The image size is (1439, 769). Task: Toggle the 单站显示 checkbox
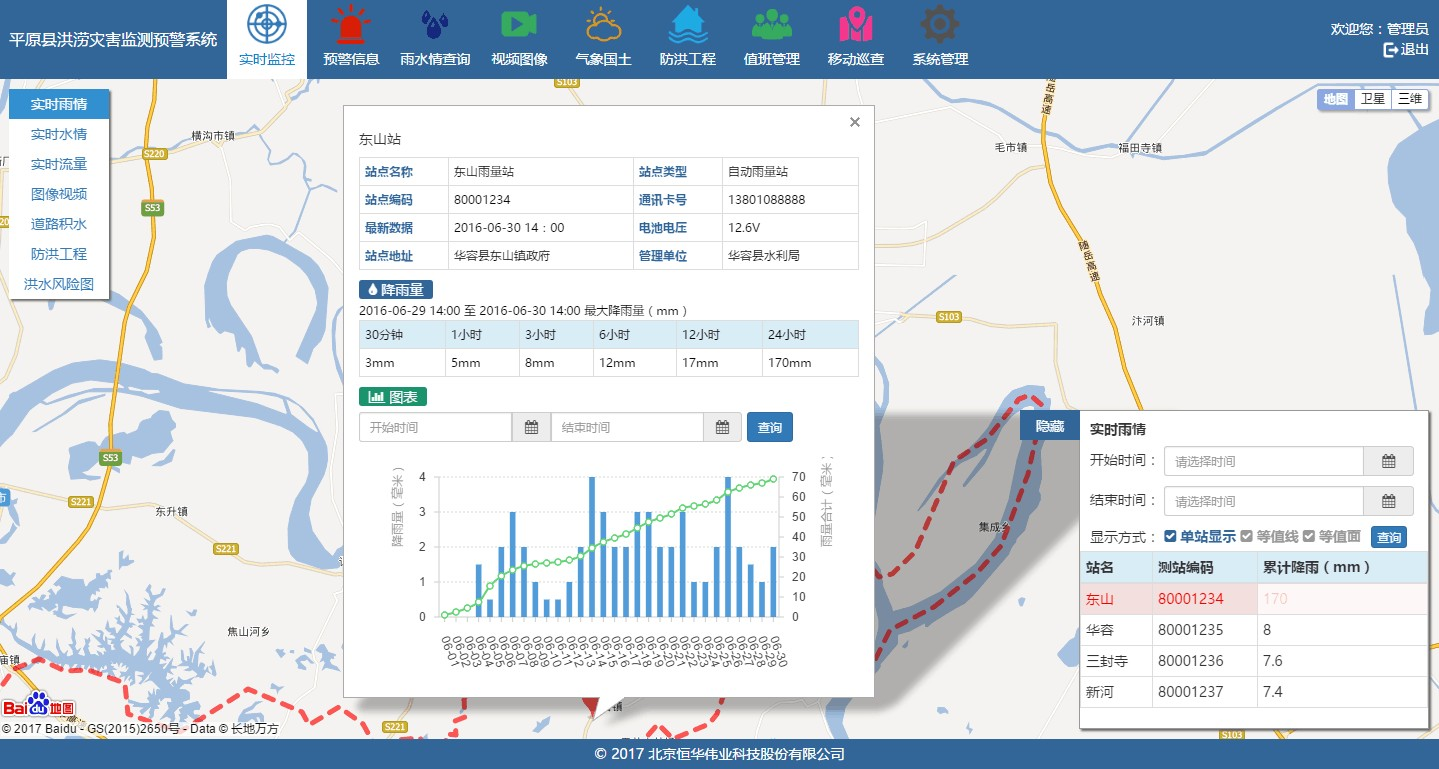tap(1170, 537)
